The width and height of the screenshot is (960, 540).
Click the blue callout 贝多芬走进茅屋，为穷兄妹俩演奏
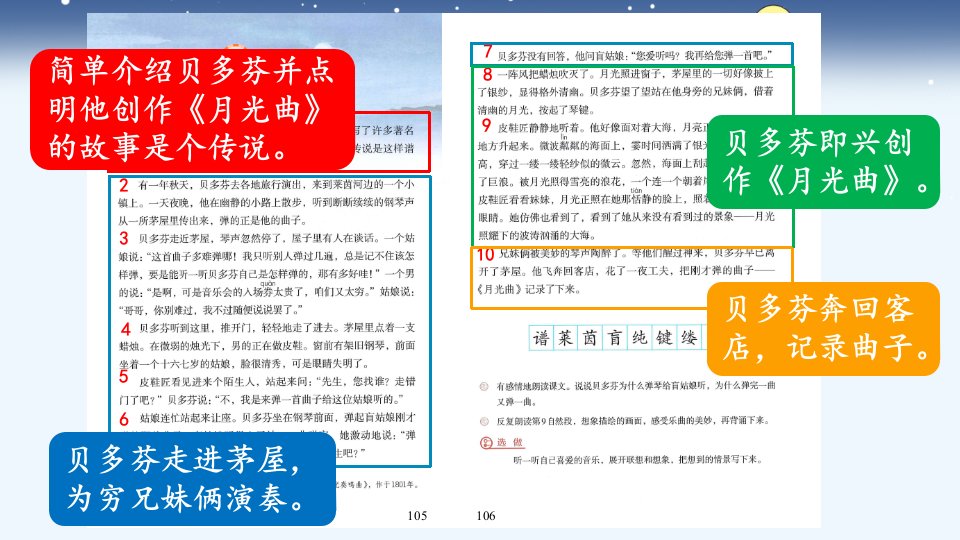(x=192, y=478)
